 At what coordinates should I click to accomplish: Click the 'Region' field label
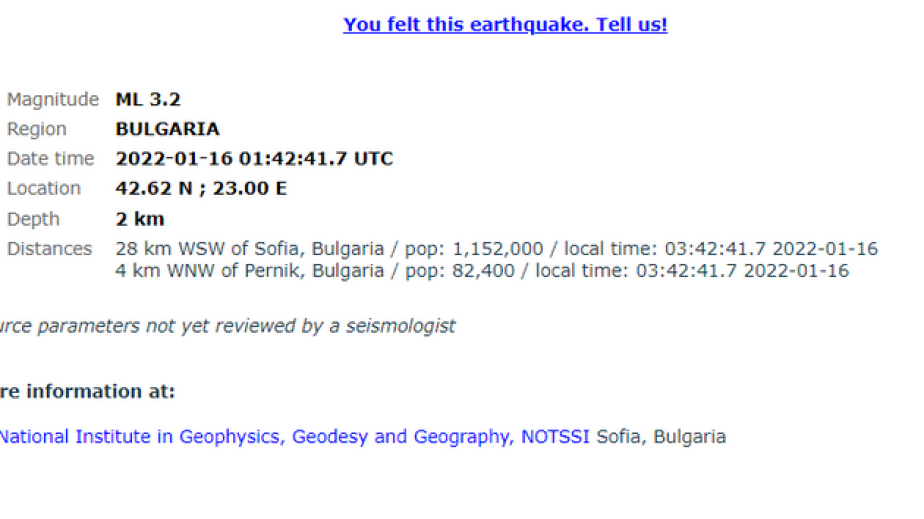[37, 129]
